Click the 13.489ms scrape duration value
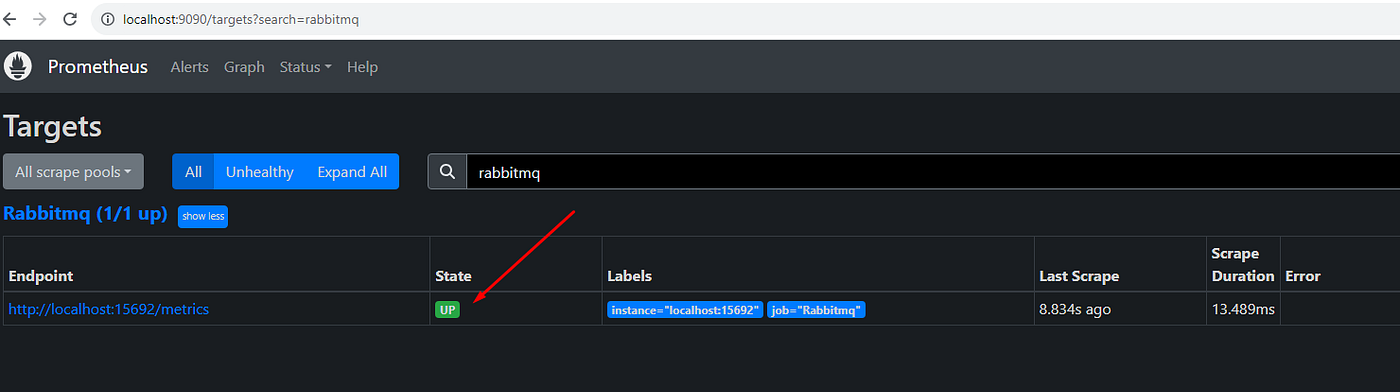 (1243, 309)
